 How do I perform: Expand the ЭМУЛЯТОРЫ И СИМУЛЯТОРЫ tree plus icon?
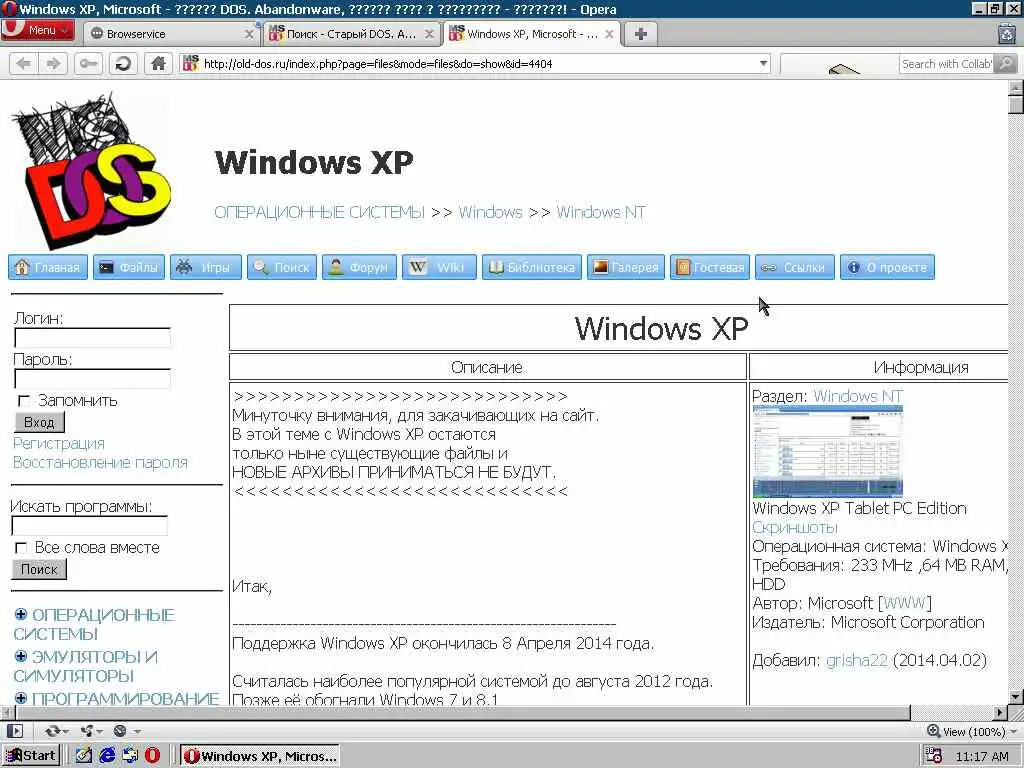click(21, 656)
